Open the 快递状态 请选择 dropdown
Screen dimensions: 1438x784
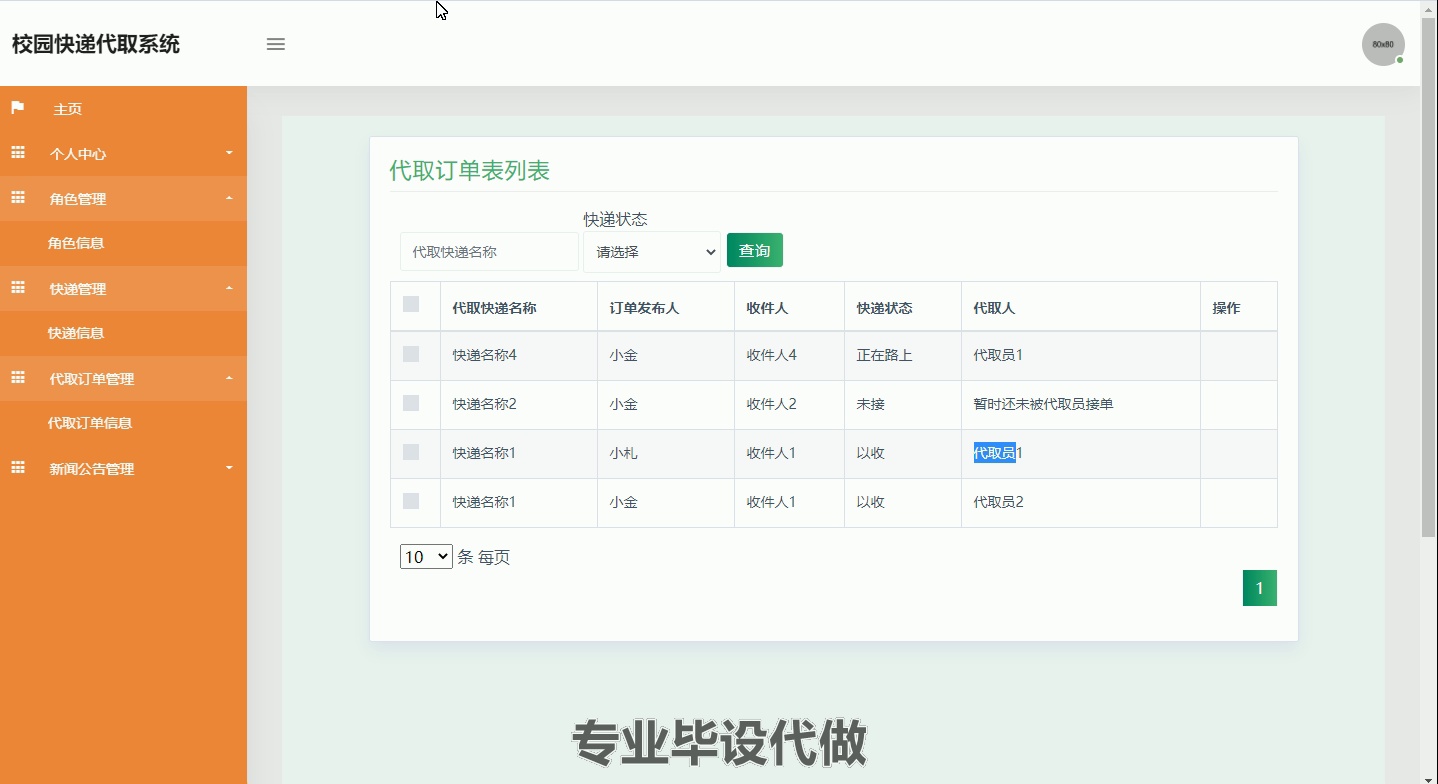(651, 252)
